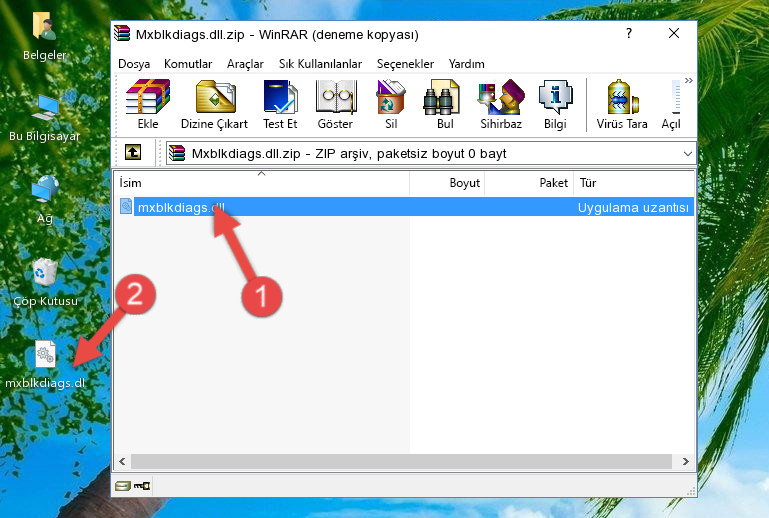Sort by Tür column header
This screenshot has height=518, width=769.
635,183
